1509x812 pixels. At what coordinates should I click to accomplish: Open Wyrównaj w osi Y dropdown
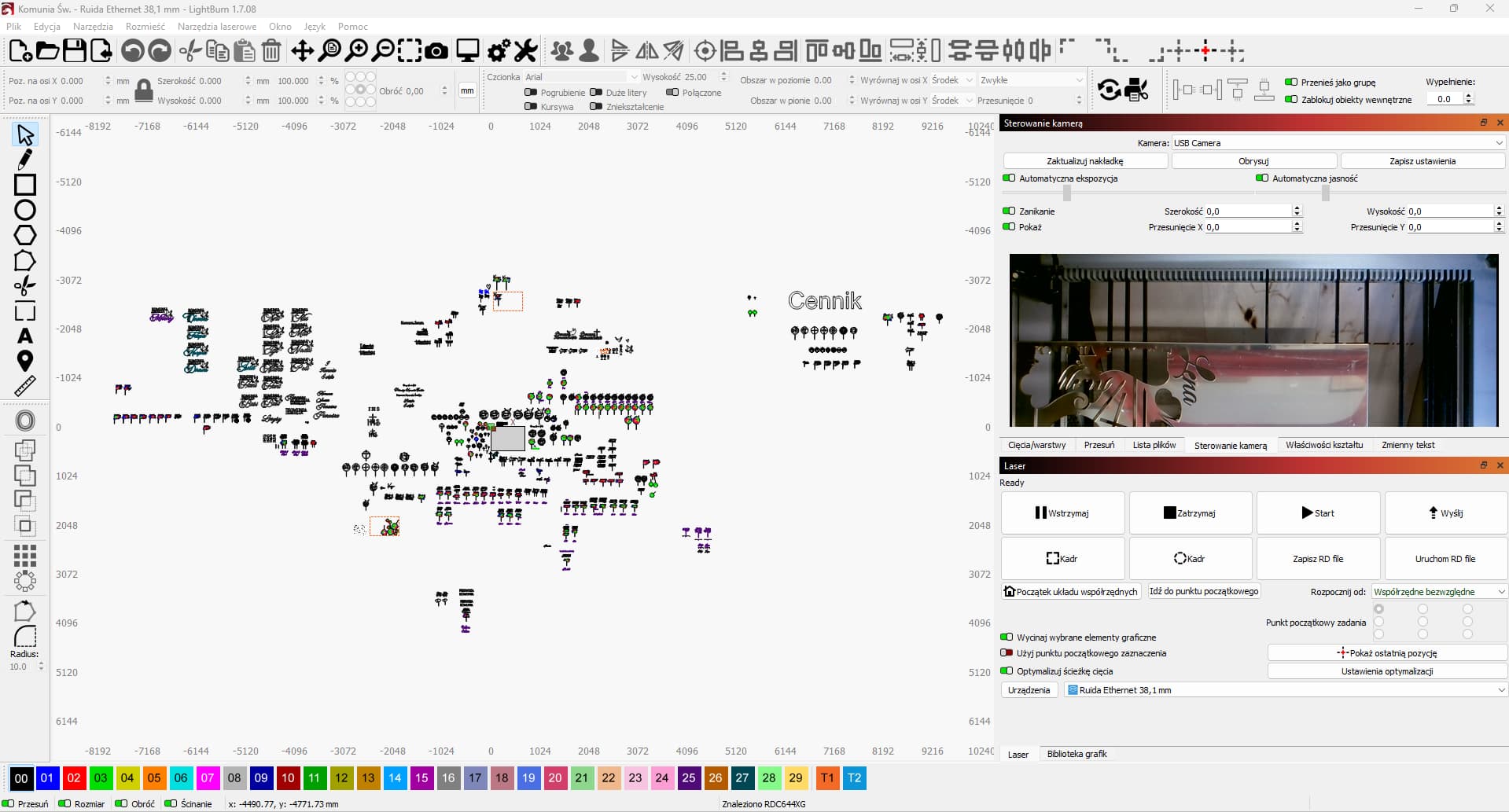952,101
